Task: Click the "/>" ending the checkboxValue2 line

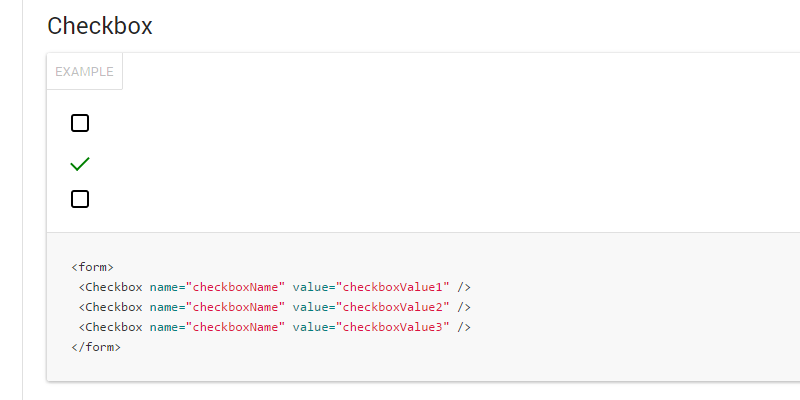Action: (x=464, y=307)
